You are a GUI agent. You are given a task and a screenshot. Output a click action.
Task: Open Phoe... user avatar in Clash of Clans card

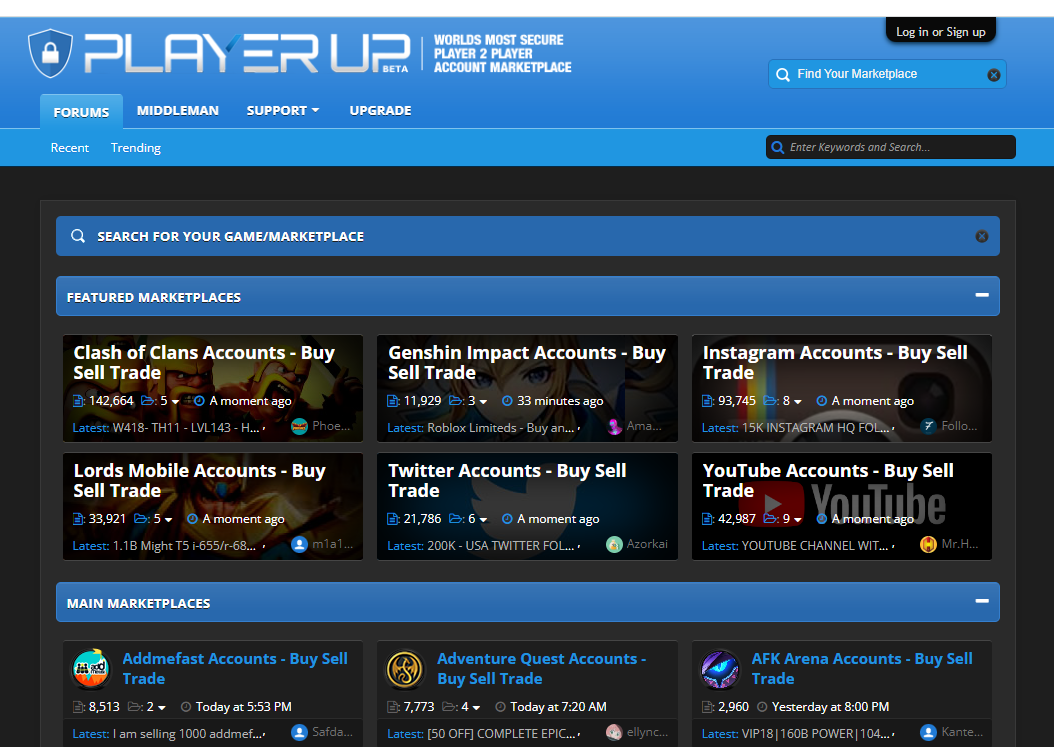tap(299, 426)
